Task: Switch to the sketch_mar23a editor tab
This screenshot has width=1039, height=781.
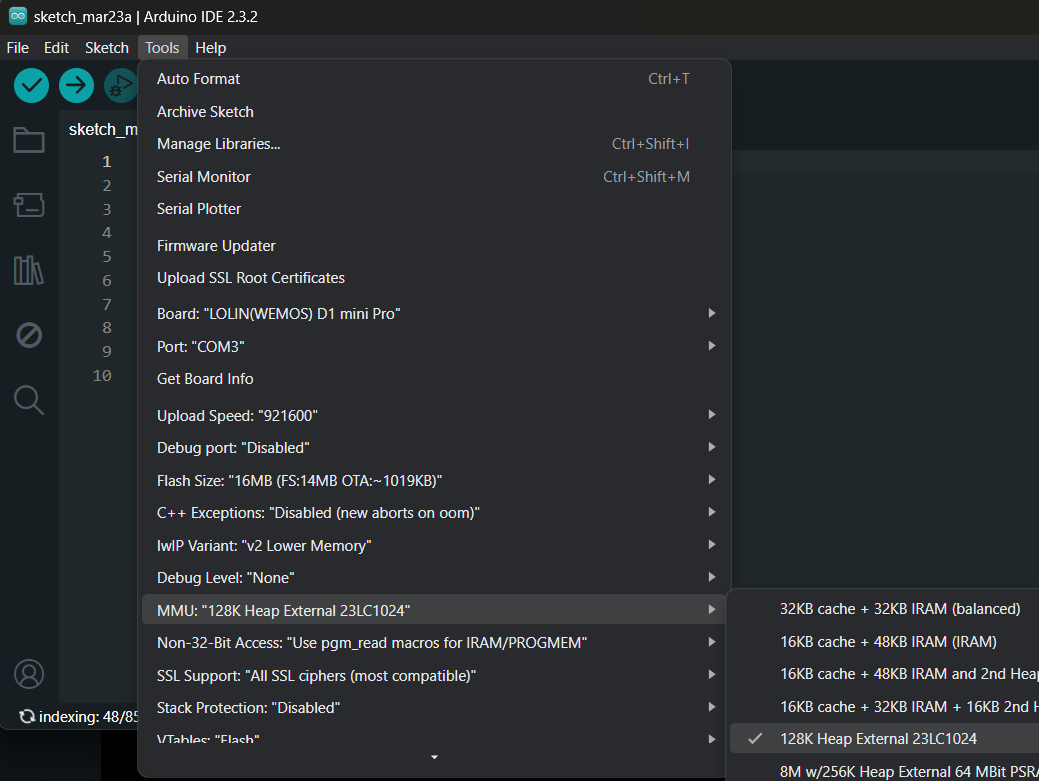Action: tap(103, 129)
